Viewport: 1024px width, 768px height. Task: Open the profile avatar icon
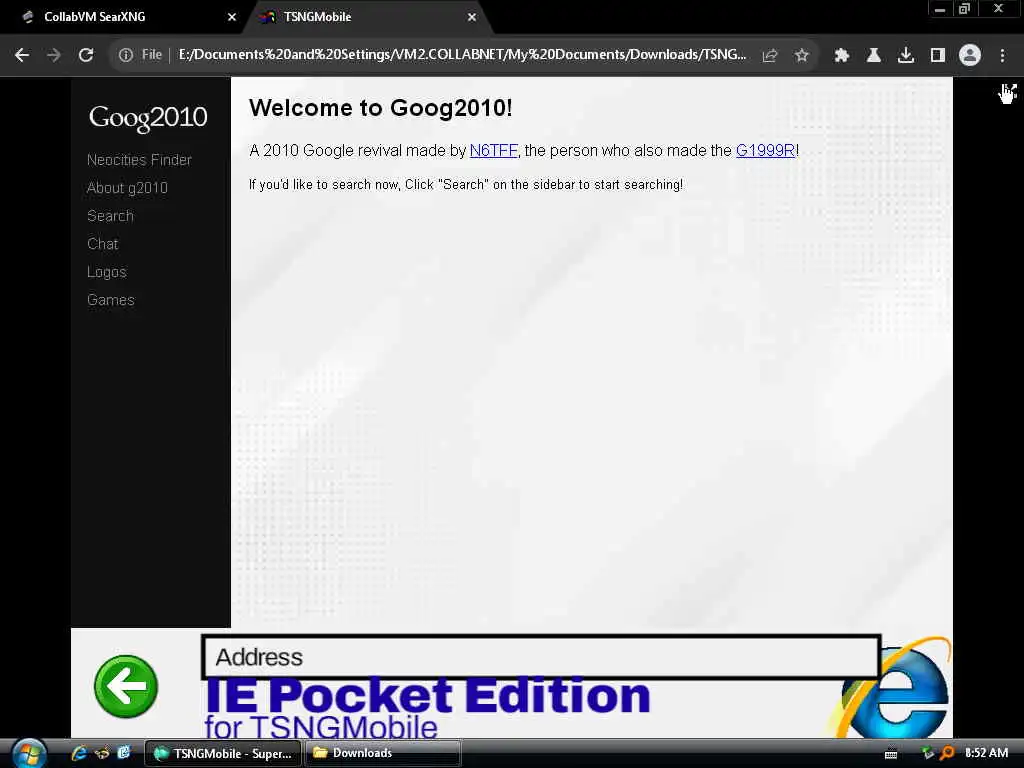pyautogui.click(x=970, y=56)
